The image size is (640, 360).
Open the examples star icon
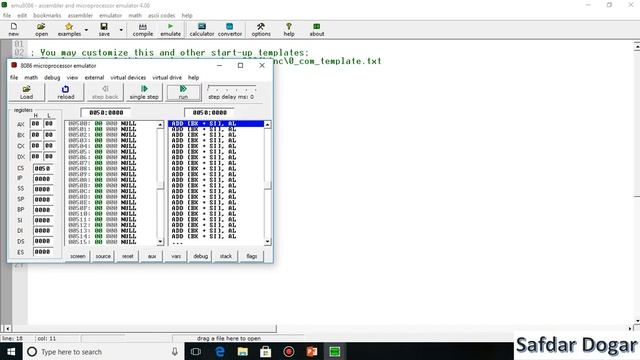pyautogui.click(x=69, y=30)
